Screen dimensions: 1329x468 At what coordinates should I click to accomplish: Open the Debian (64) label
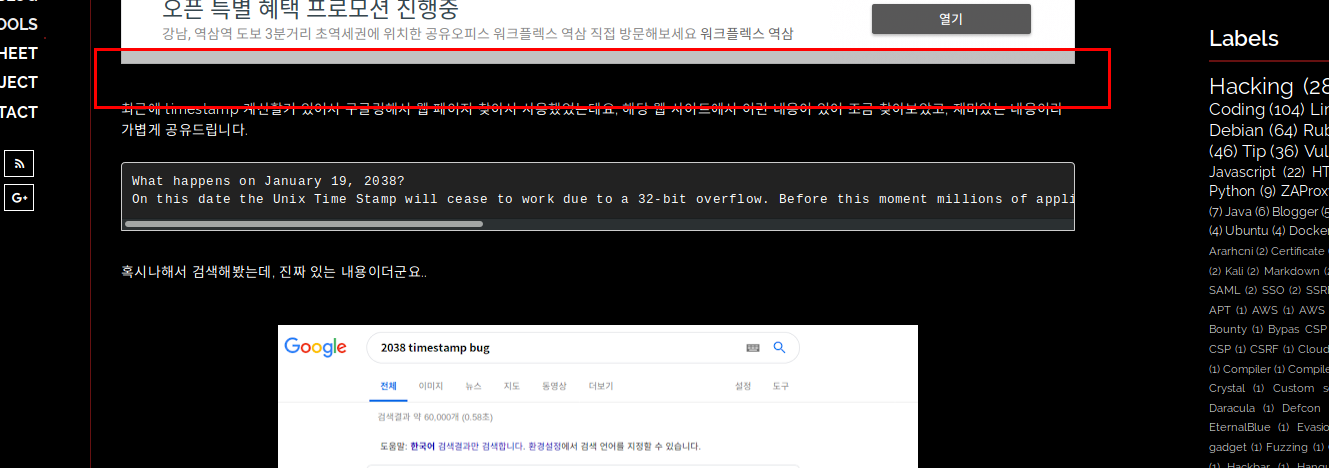pyautogui.click(x=1253, y=130)
